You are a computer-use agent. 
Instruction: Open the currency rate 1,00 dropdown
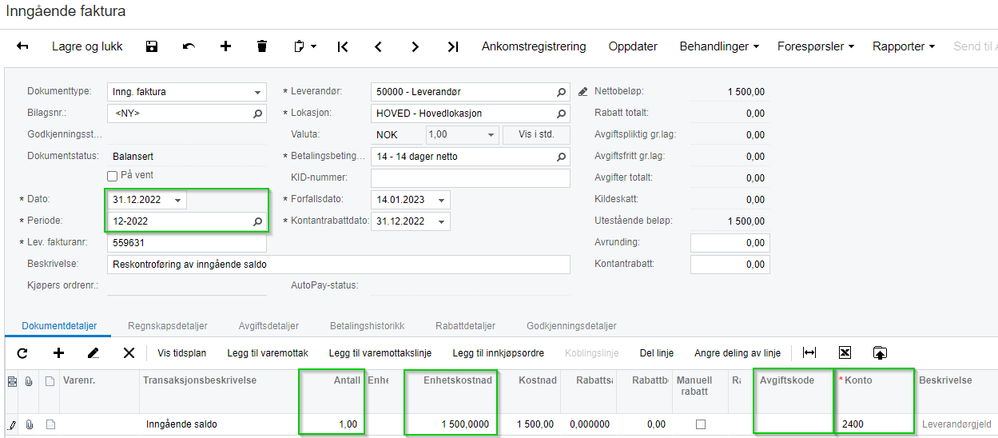491,136
